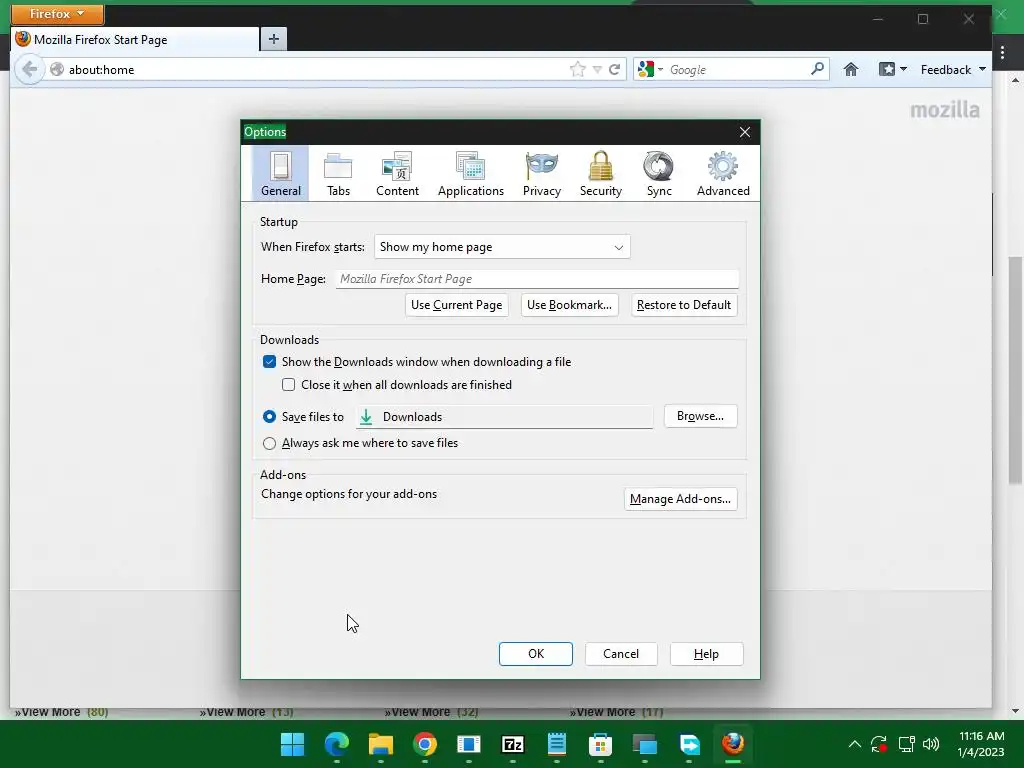This screenshot has width=1024, height=768.
Task: Show hidden system tray icons chevron
Action: [854, 744]
